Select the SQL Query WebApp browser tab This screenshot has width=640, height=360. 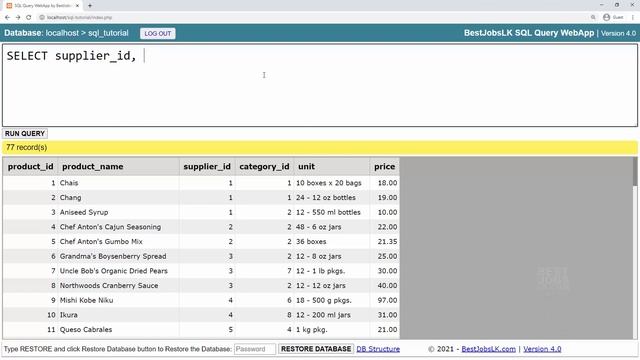(42, 6)
